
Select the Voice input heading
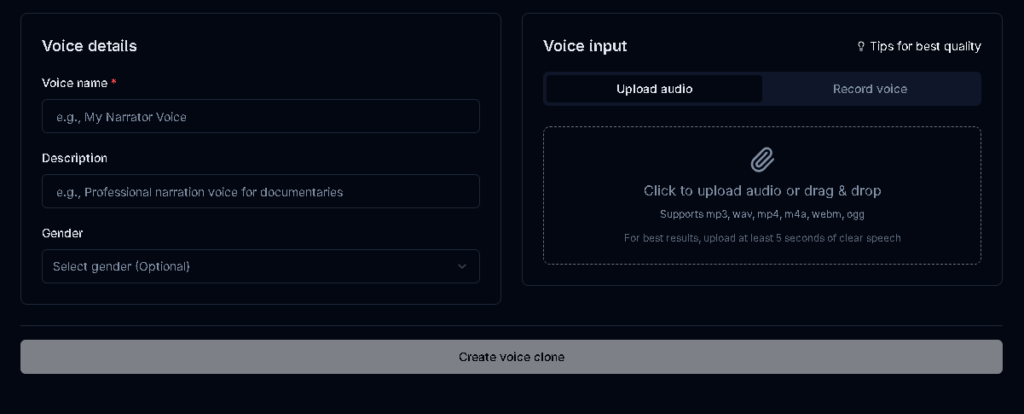pyautogui.click(x=585, y=46)
